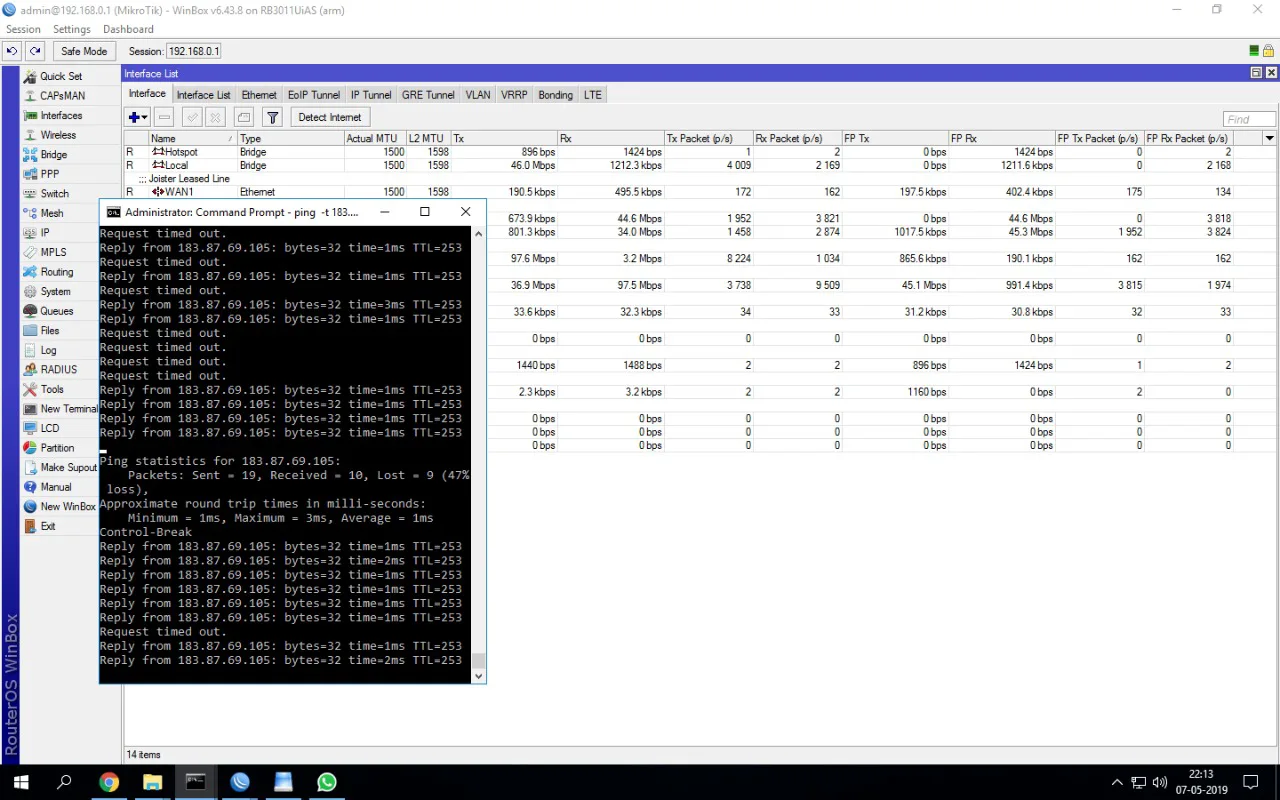Open Quick Set in the sidebar
Viewport: 1280px width, 800px height.
pos(60,76)
